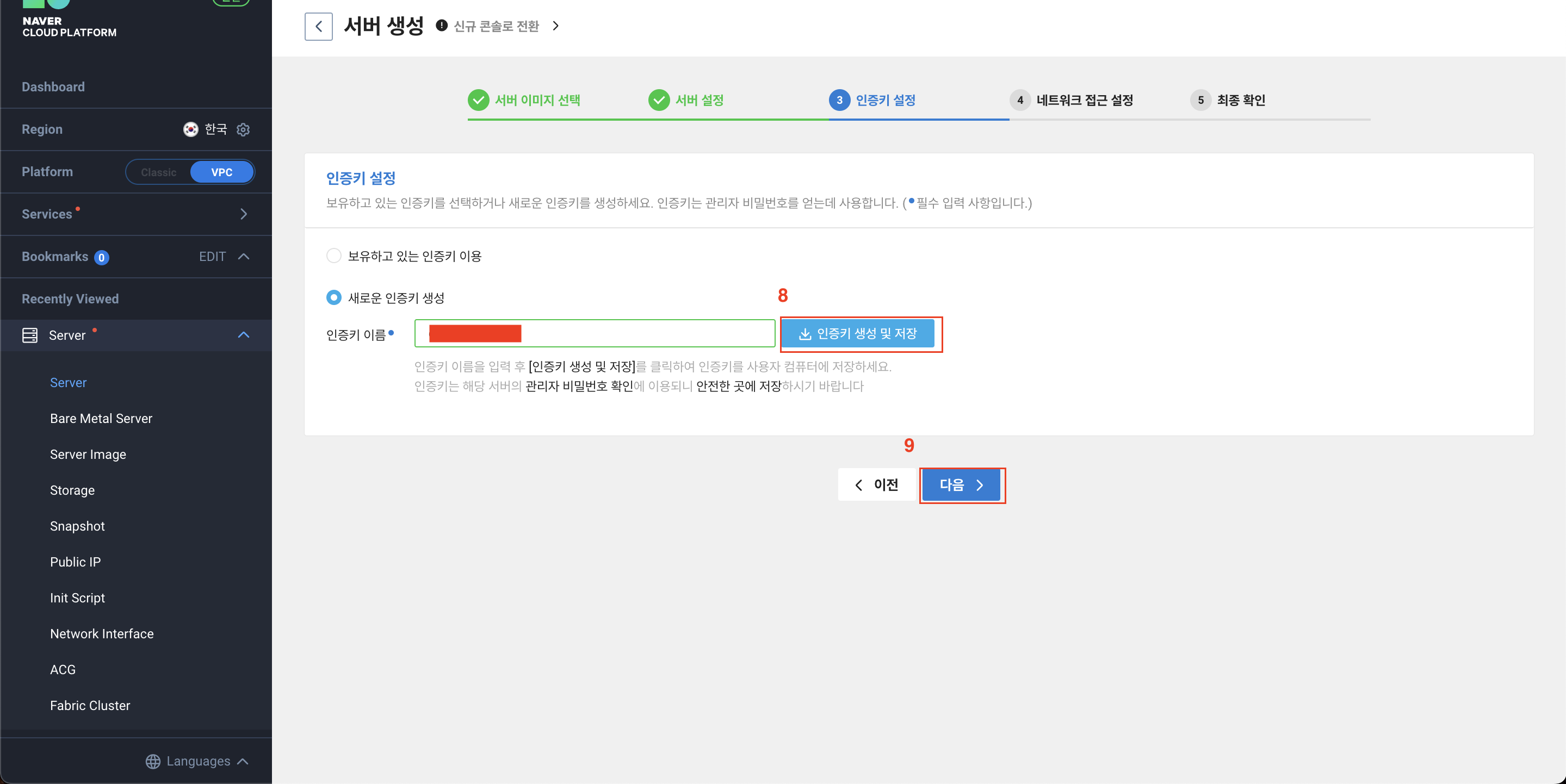The image size is (1566, 784).
Task: Open Bare Metal Server menu item
Action: click(x=101, y=418)
